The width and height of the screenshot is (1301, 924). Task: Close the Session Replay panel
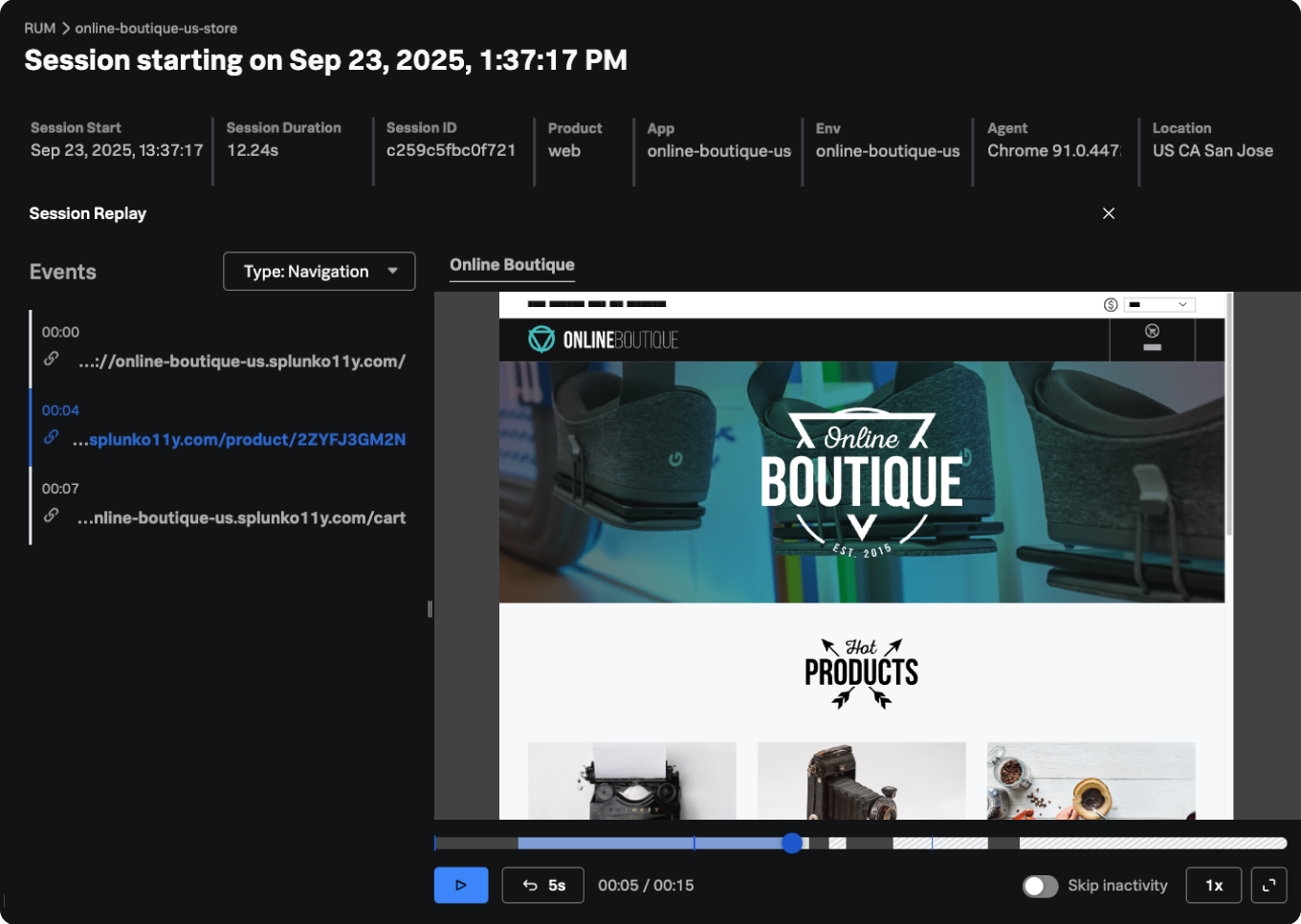coord(1109,213)
